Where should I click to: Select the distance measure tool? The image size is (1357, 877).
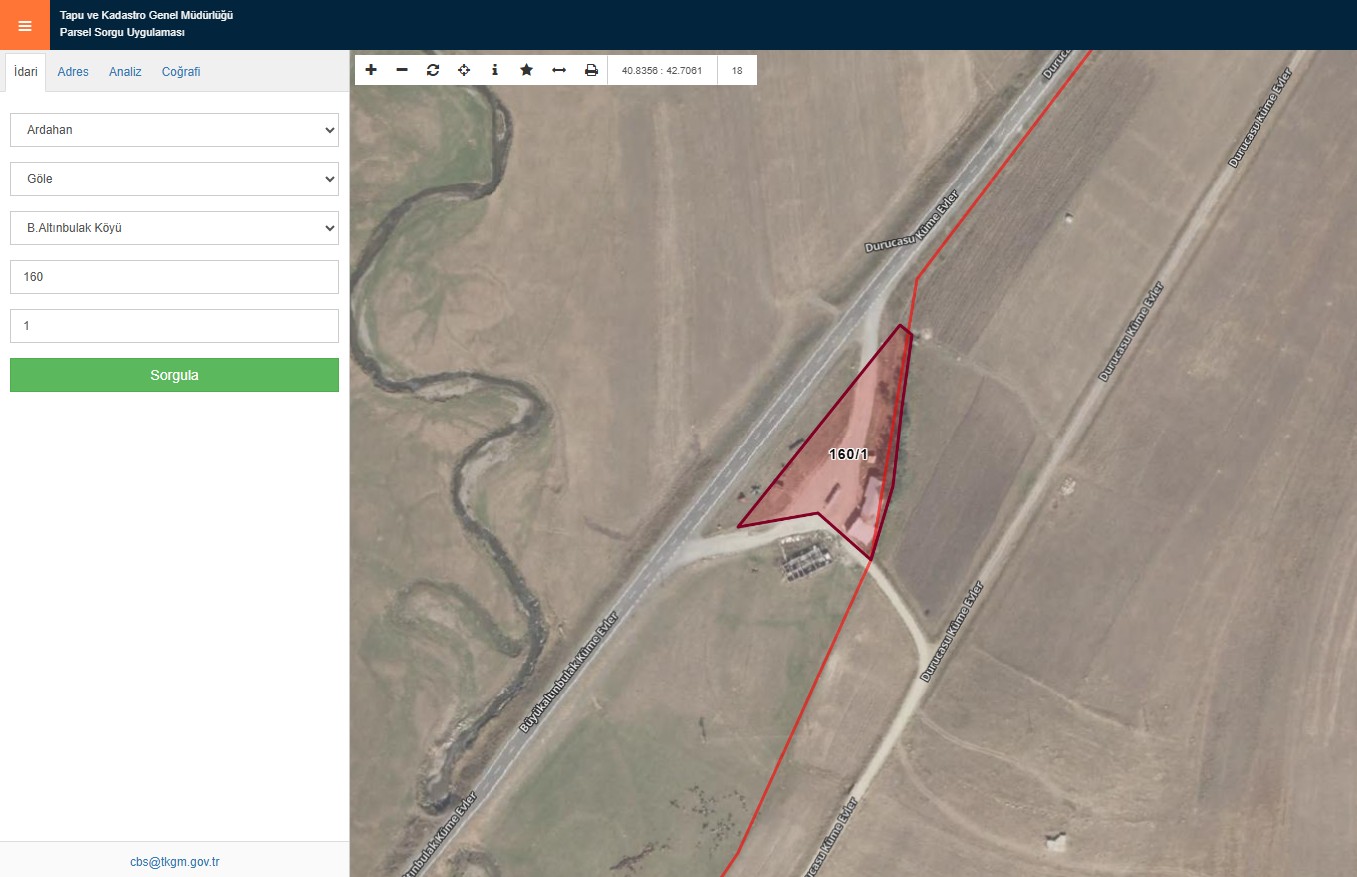click(559, 70)
